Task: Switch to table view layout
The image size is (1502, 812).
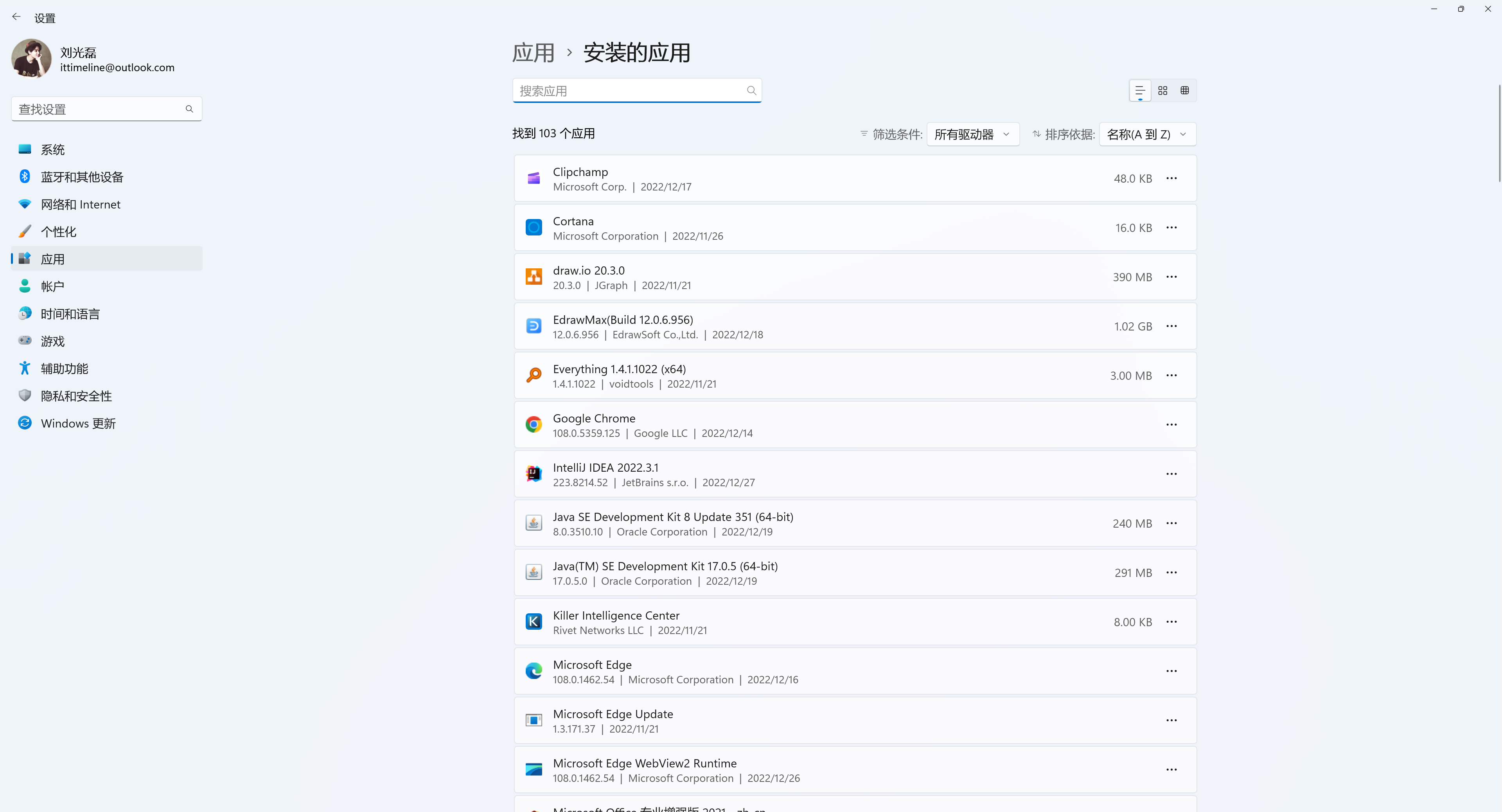Action: coord(1185,90)
